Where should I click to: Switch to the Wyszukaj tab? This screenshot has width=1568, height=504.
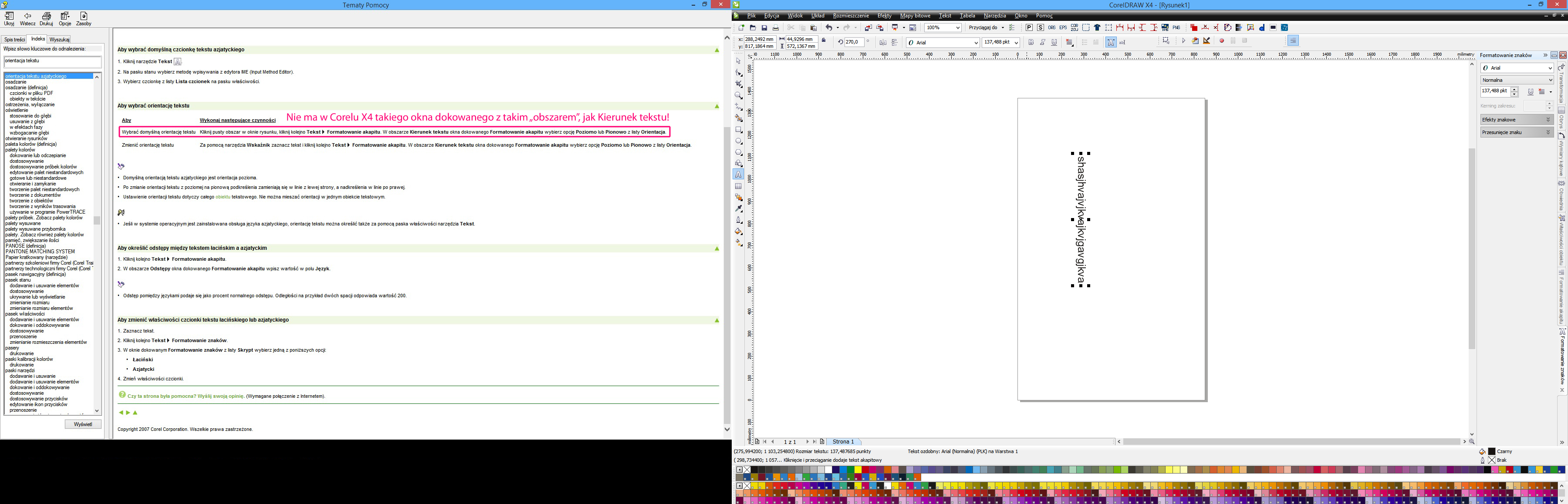[x=59, y=40]
